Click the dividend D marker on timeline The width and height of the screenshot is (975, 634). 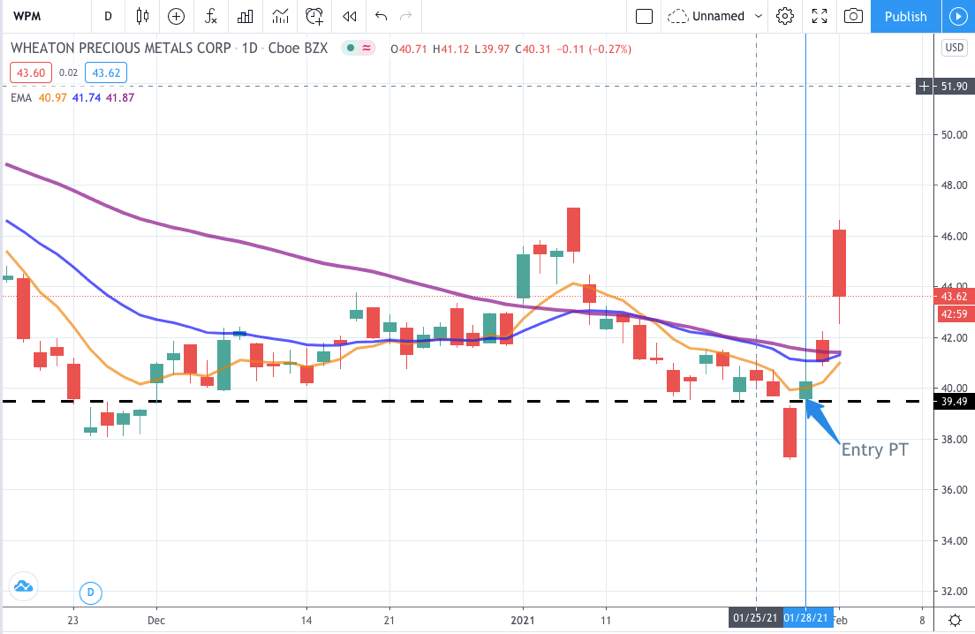[x=91, y=592]
